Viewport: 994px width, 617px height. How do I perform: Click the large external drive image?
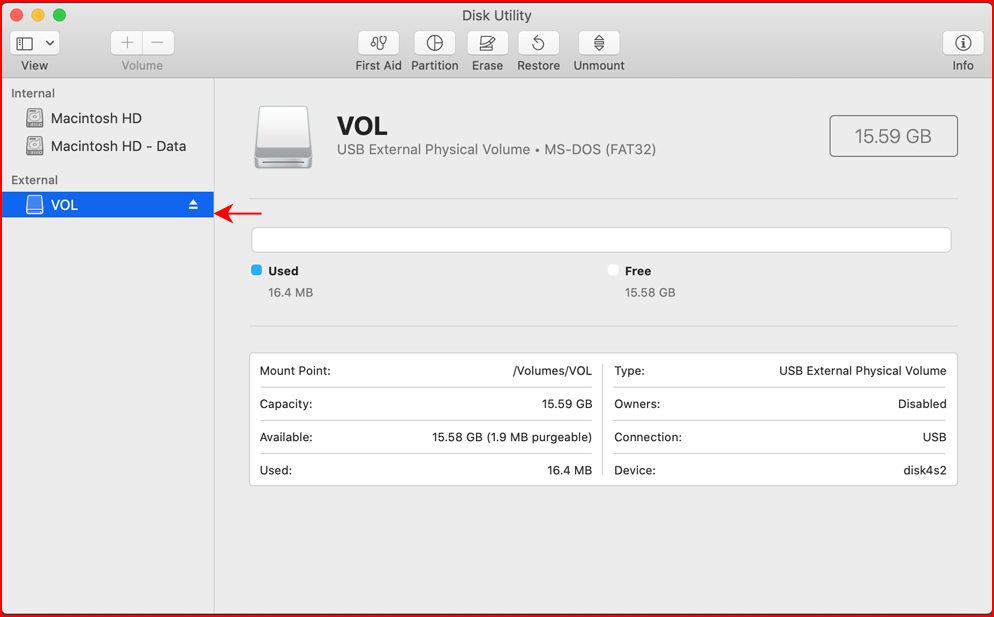click(283, 137)
